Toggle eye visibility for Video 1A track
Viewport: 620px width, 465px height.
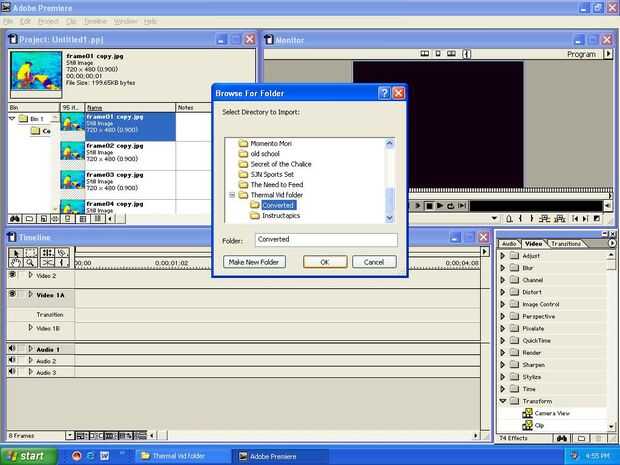(x=13, y=294)
